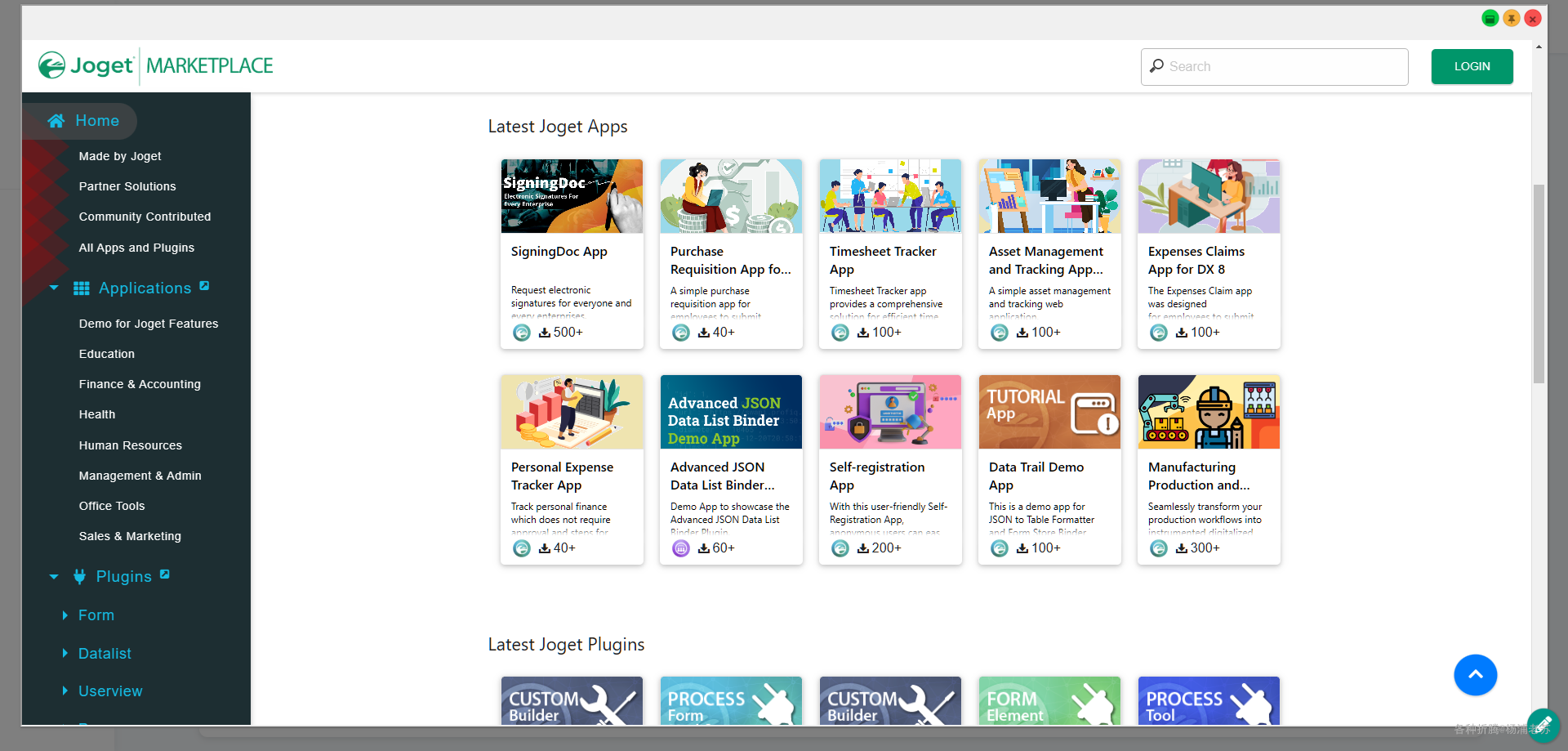Open Partner Solutions menu item
Viewport: 1568px width, 751px height.
[127, 186]
